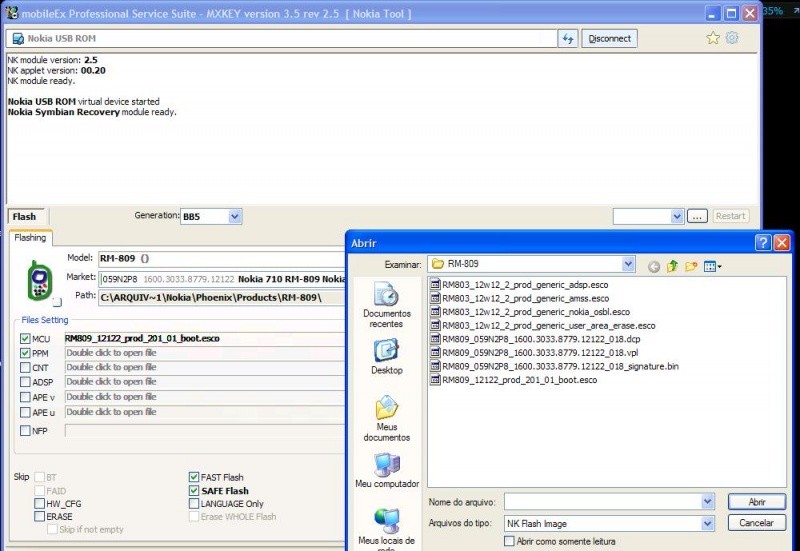The image size is (800, 551).
Task: Uncheck the PPM checkbox
Action: 25,353
